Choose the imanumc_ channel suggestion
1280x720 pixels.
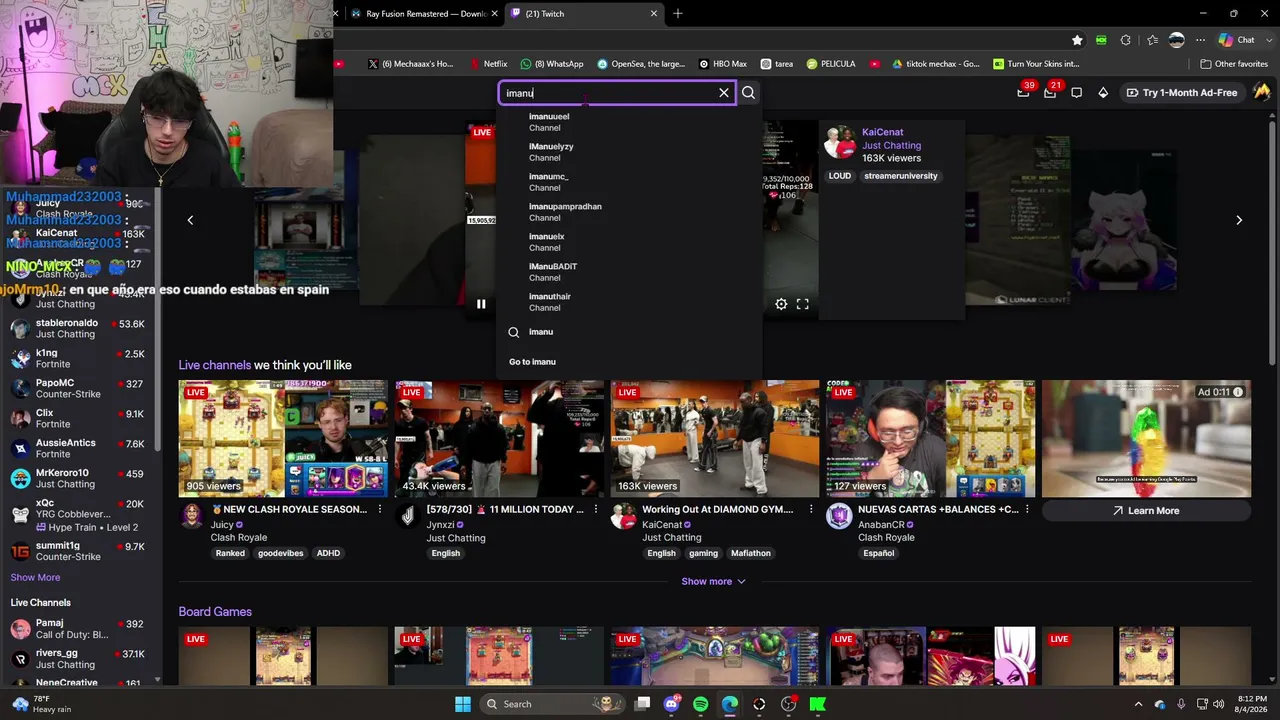pyautogui.click(x=629, y=182)
